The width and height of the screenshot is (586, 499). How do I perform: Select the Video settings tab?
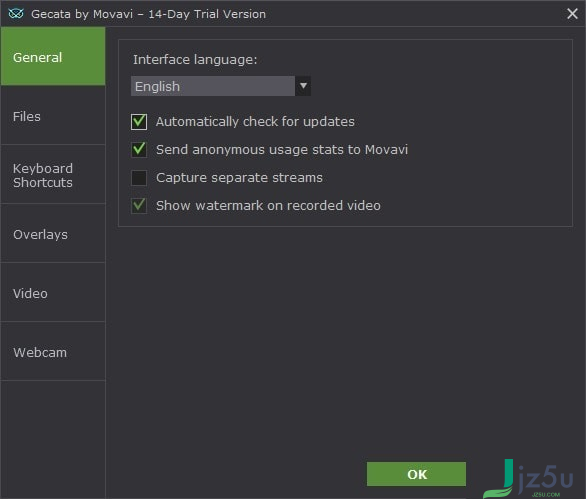tap(53, 293)
